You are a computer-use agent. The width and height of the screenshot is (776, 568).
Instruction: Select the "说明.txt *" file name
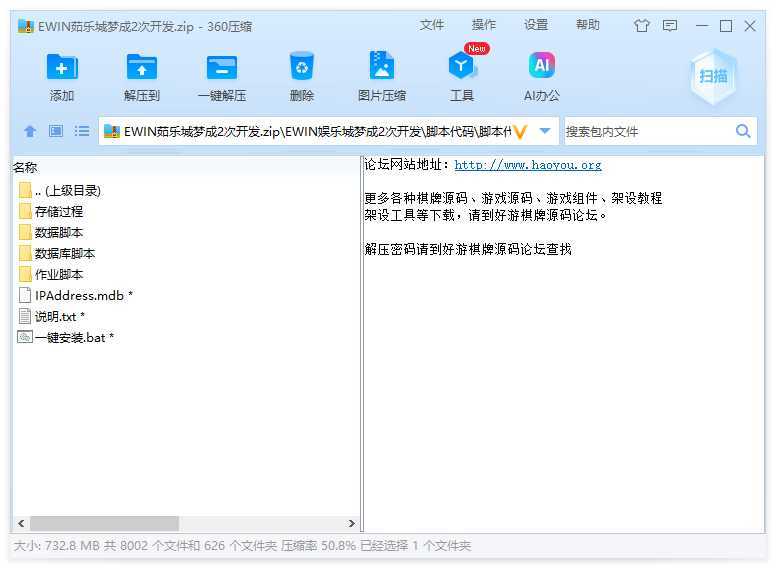click(60, 316)
